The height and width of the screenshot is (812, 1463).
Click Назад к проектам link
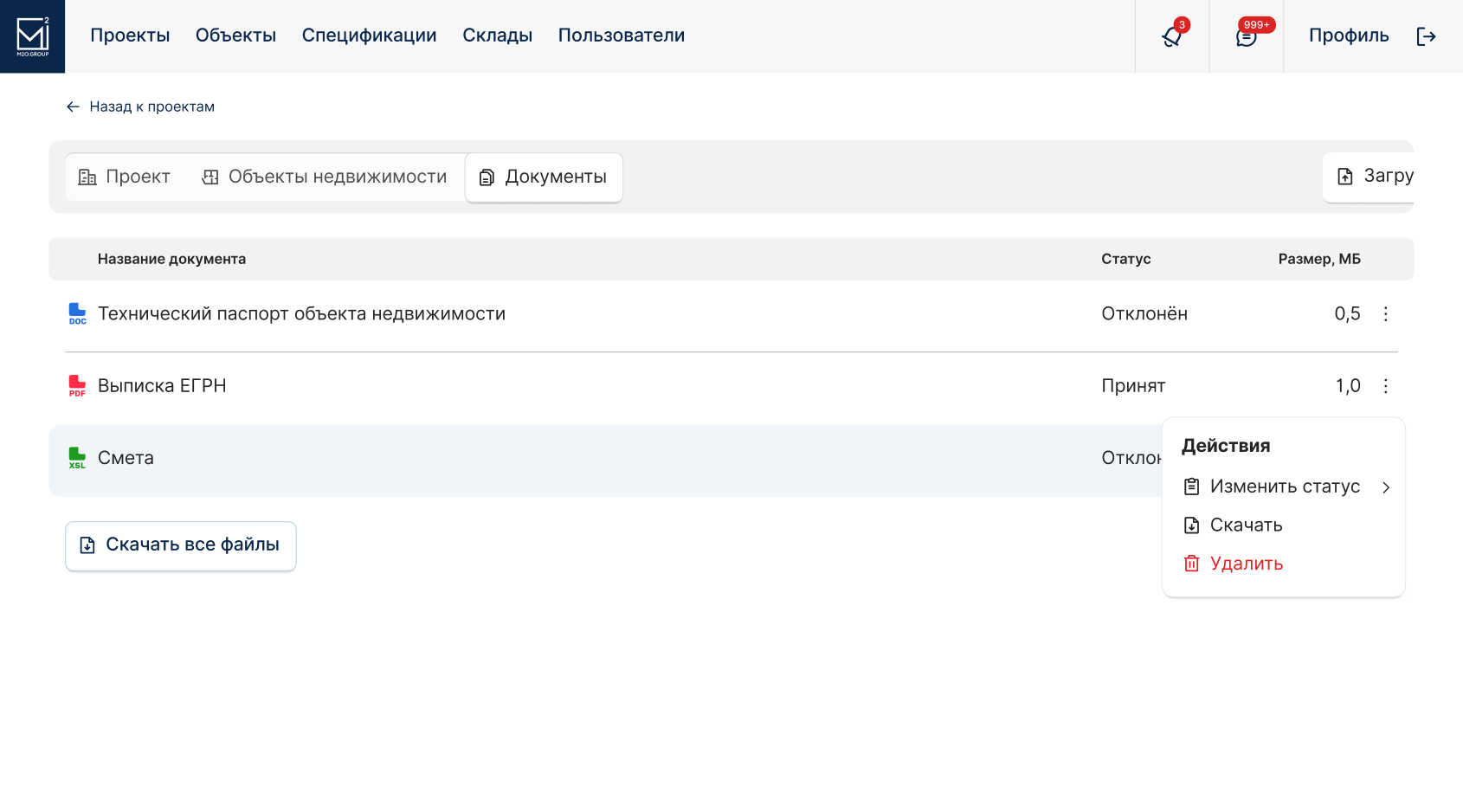point(151,106)
